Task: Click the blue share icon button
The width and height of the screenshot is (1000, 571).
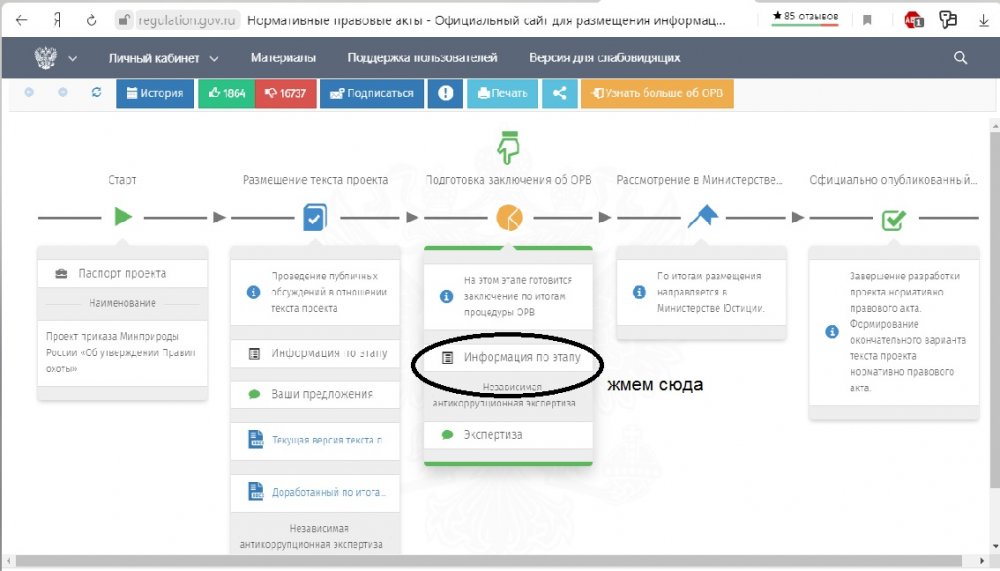Action: (560, 93)
